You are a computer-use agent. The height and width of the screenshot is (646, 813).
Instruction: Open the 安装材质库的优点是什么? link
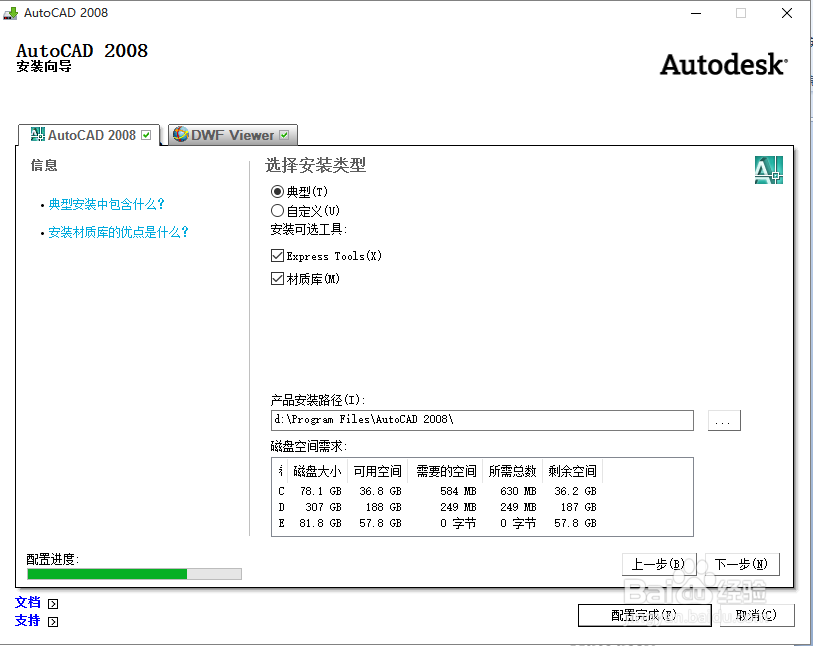pyautogui.click(x=119, y=232)
